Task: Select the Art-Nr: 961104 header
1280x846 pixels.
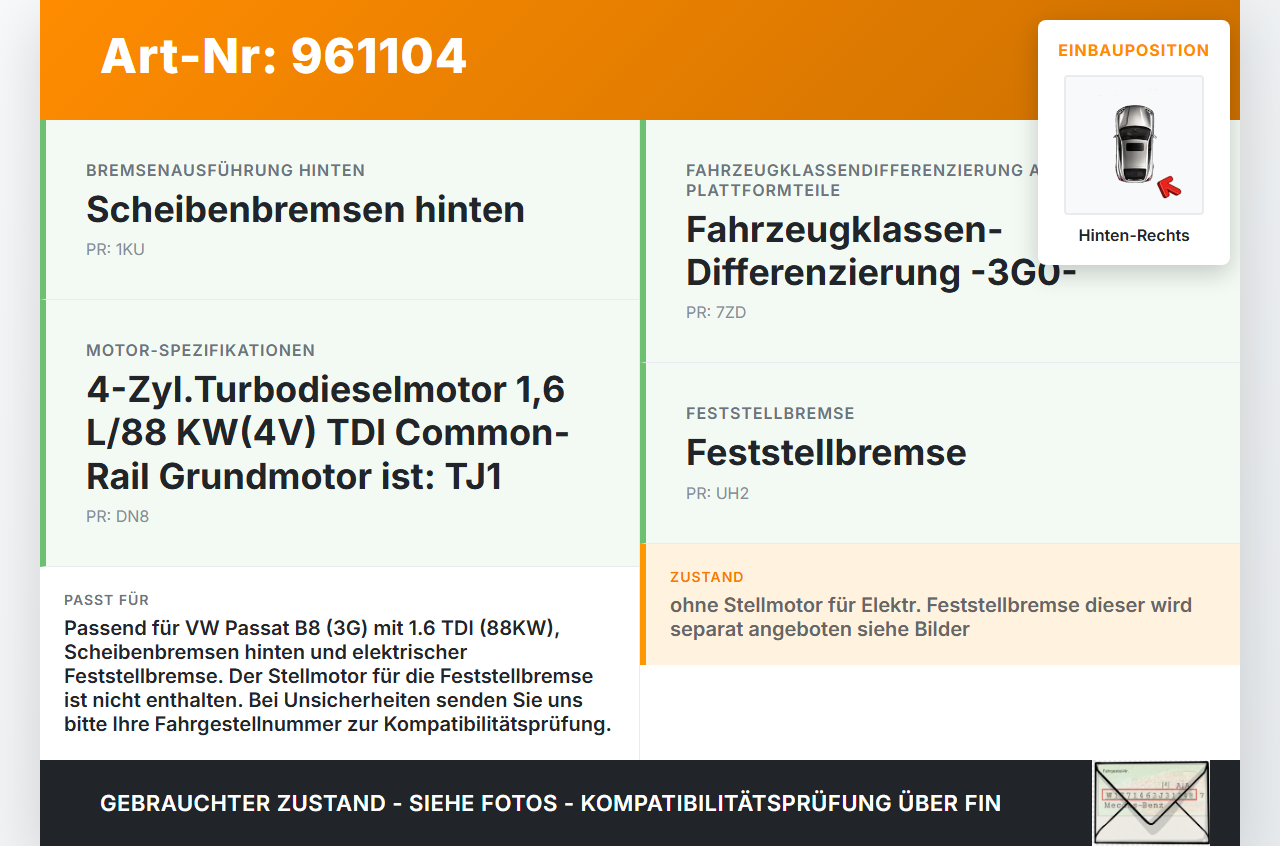Action: tap(283, 58)
